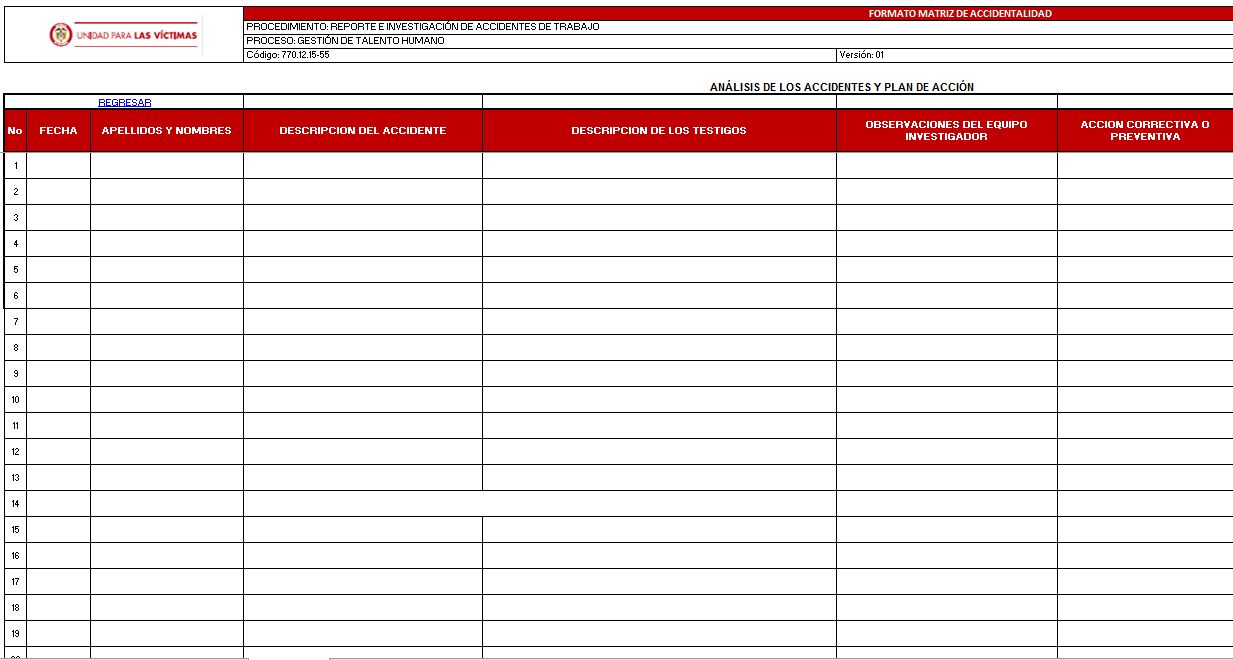Click the No column header
This screenshot has height=660, width=1233.
coord(15,131)
